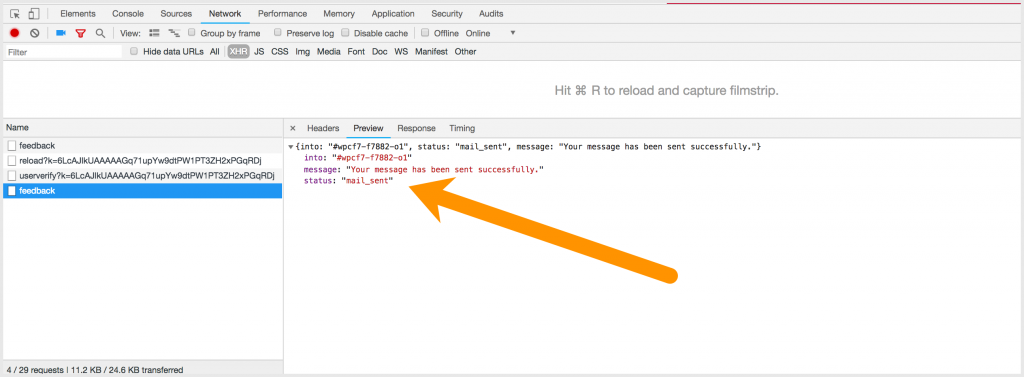The height and width of the screenshot is (377, 1024).
Task: Open the Memory tab
Action: point(339,14)
